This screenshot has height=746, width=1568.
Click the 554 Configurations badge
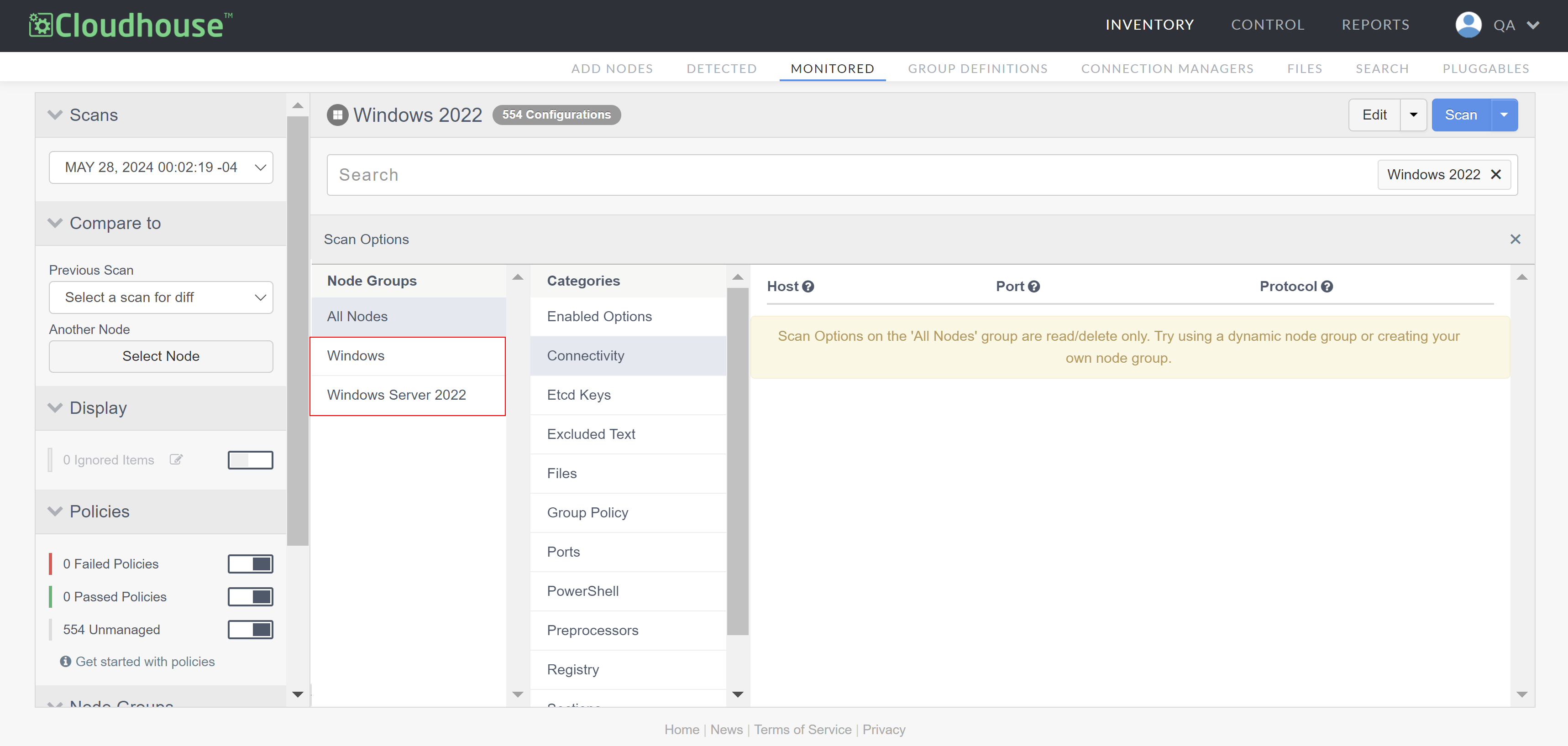coord(556,115)
